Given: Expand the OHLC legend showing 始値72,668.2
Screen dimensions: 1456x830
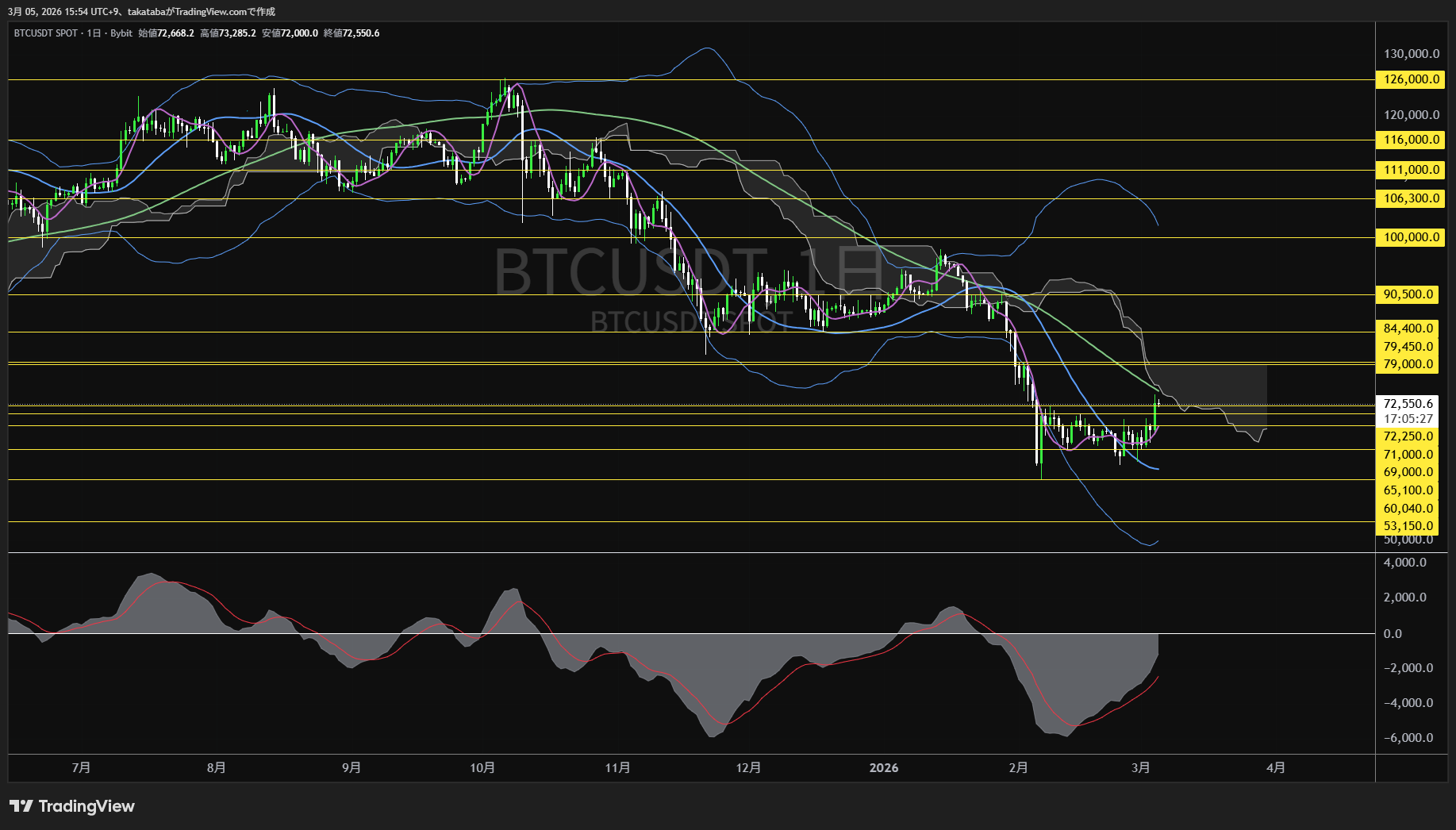Looking at the screenshot, I should (168, 33).
